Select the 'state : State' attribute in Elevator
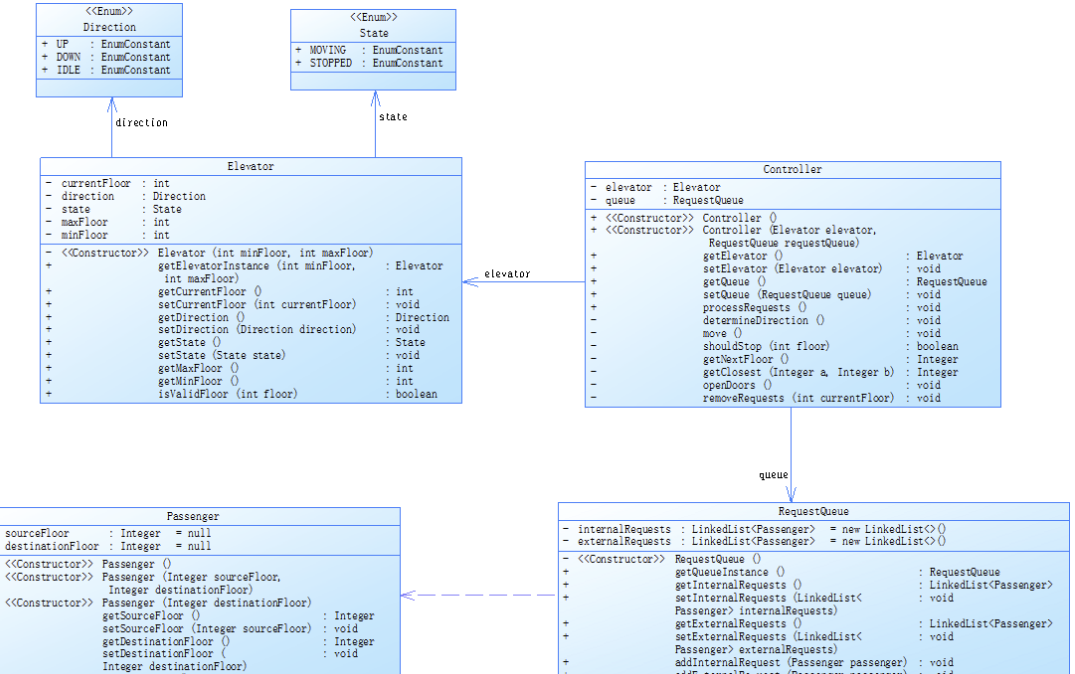The height and width of the screenshot is (674, 1075). (x=114, y=209)
